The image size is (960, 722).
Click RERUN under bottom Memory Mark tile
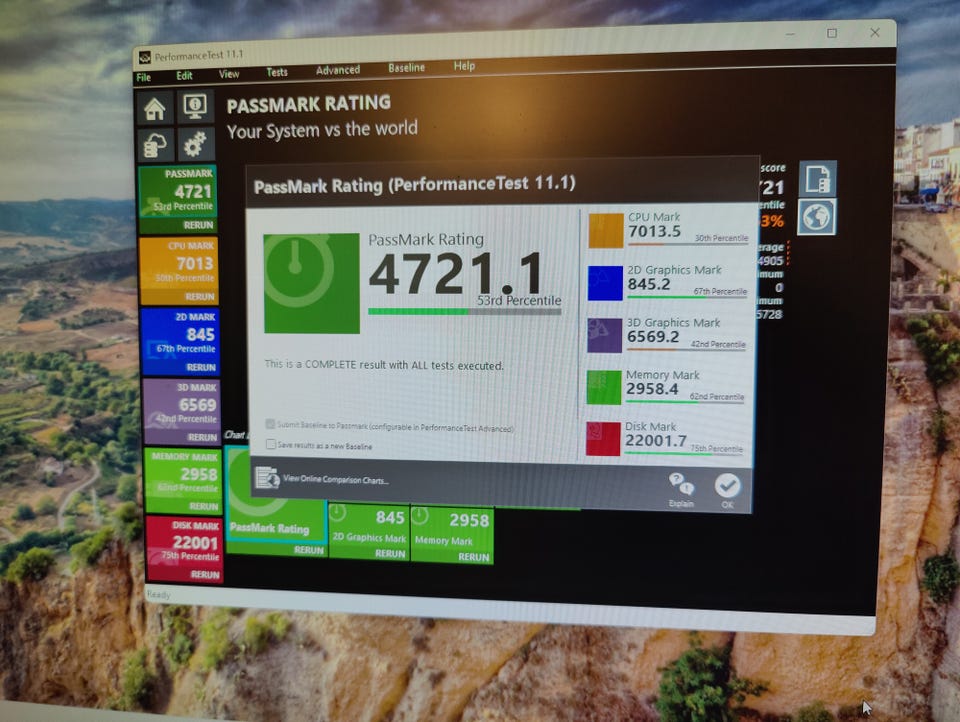(x=473, y=557)
